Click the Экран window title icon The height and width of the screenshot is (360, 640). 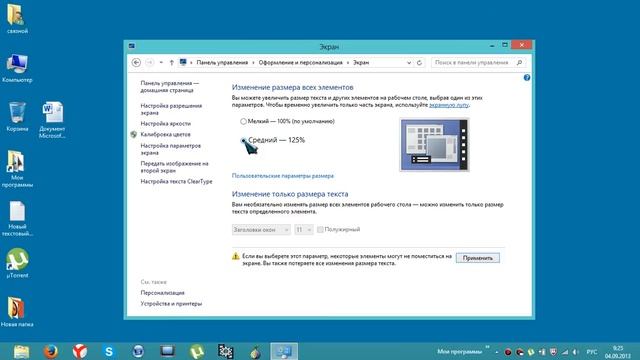click(131, 46)
